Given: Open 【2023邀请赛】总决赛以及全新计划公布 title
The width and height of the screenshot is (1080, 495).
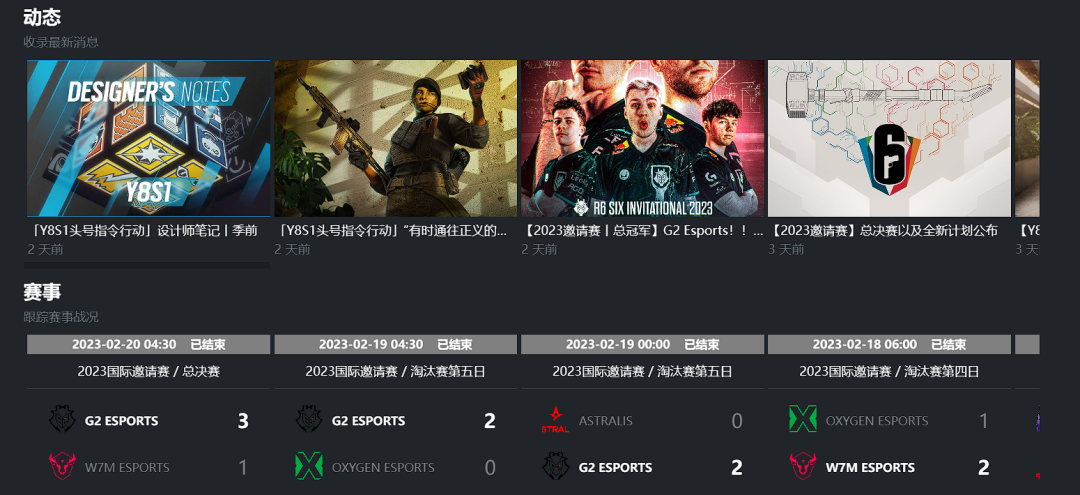Looking at the screenshot, I should pyautogui.click(x=883, y=231).
